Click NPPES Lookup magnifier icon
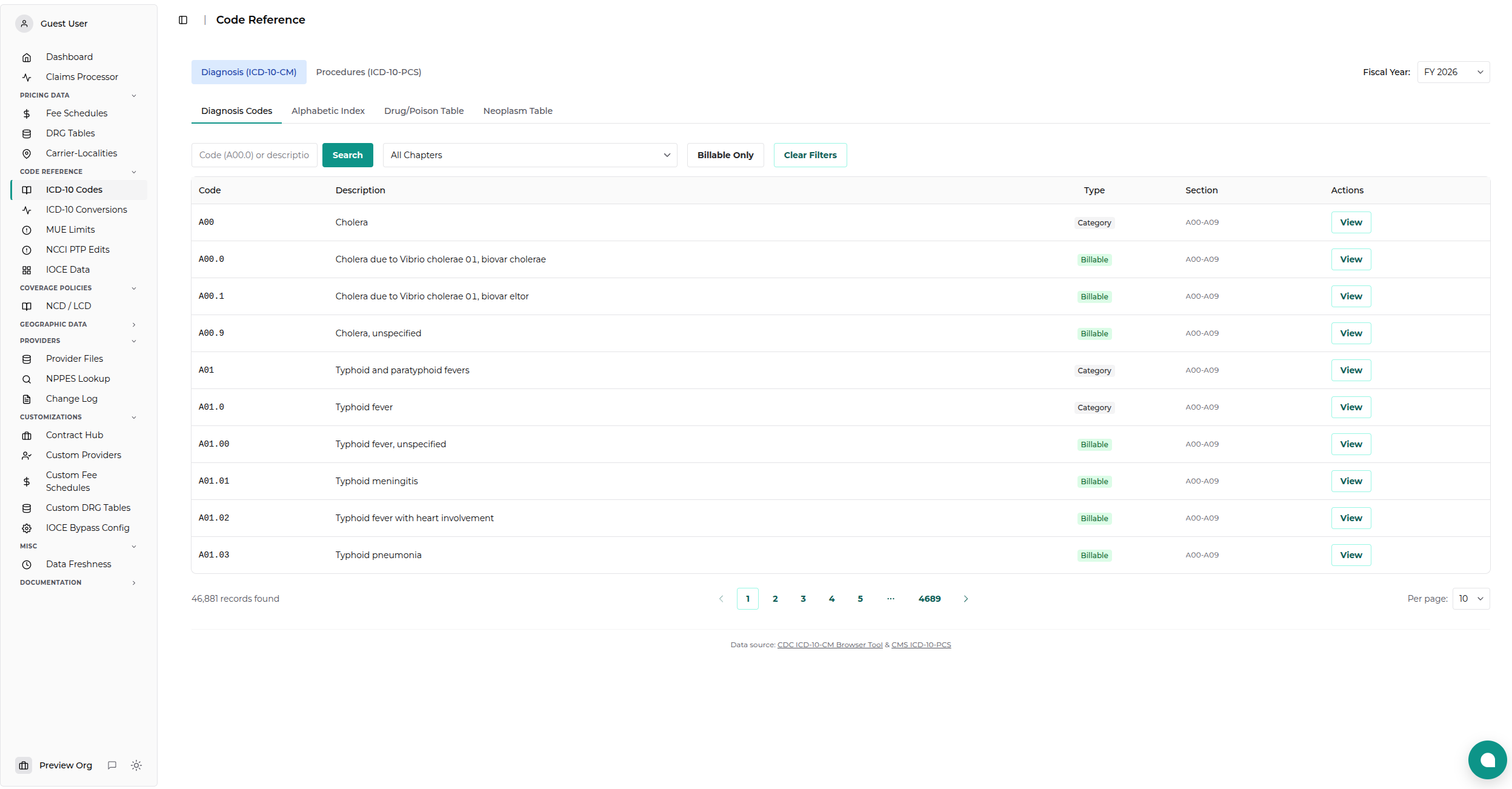The width and height of the screenshot is (1512, 789). click(x=27, y=379)
